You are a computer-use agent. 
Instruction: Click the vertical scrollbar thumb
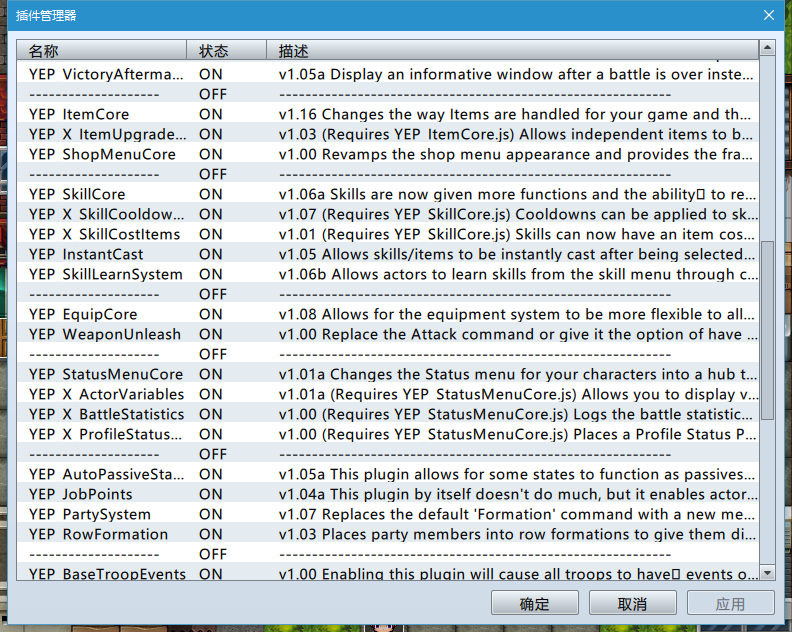coord(767,330)
